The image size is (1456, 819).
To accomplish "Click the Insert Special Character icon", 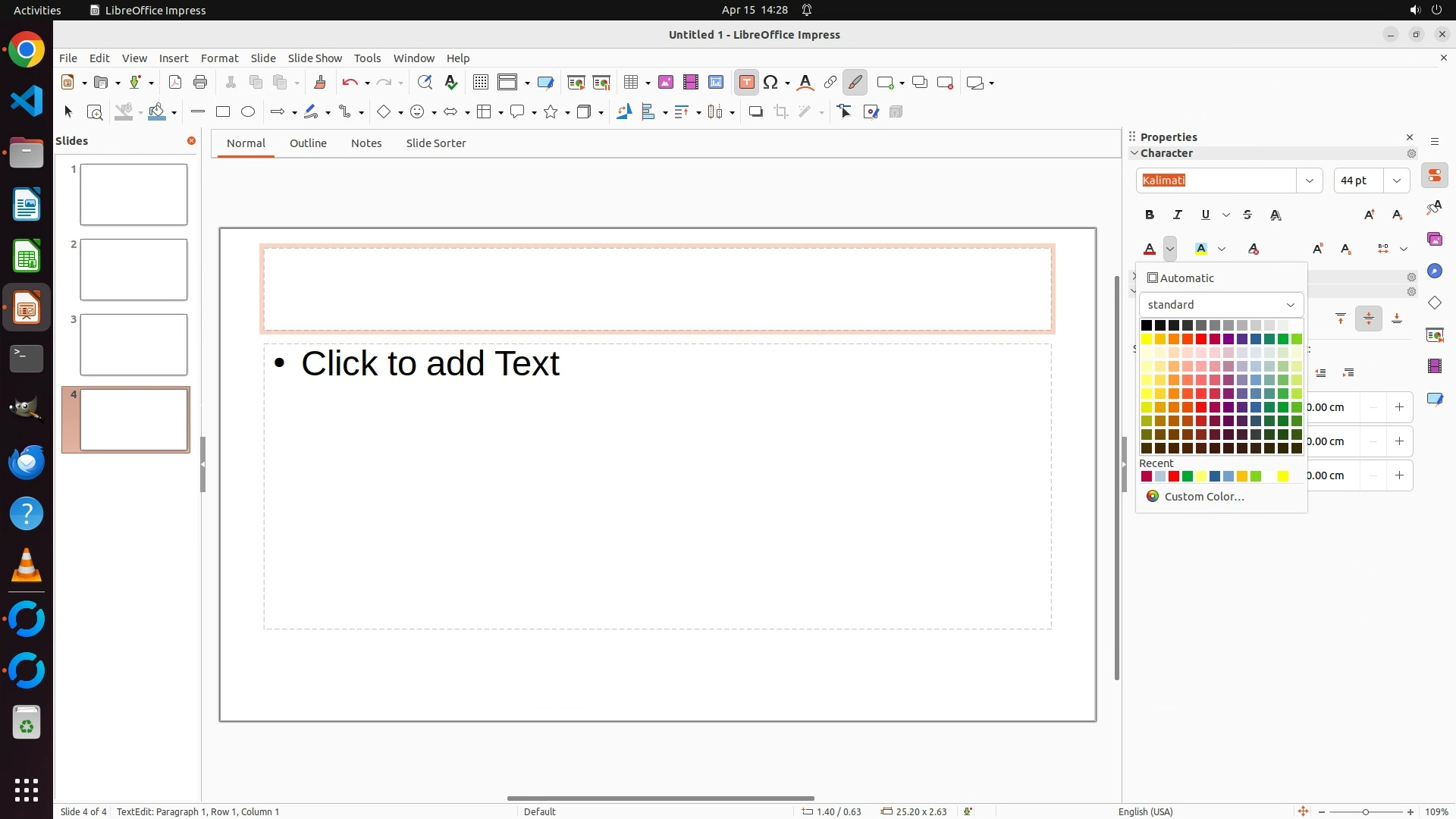I will pos(771,83).
